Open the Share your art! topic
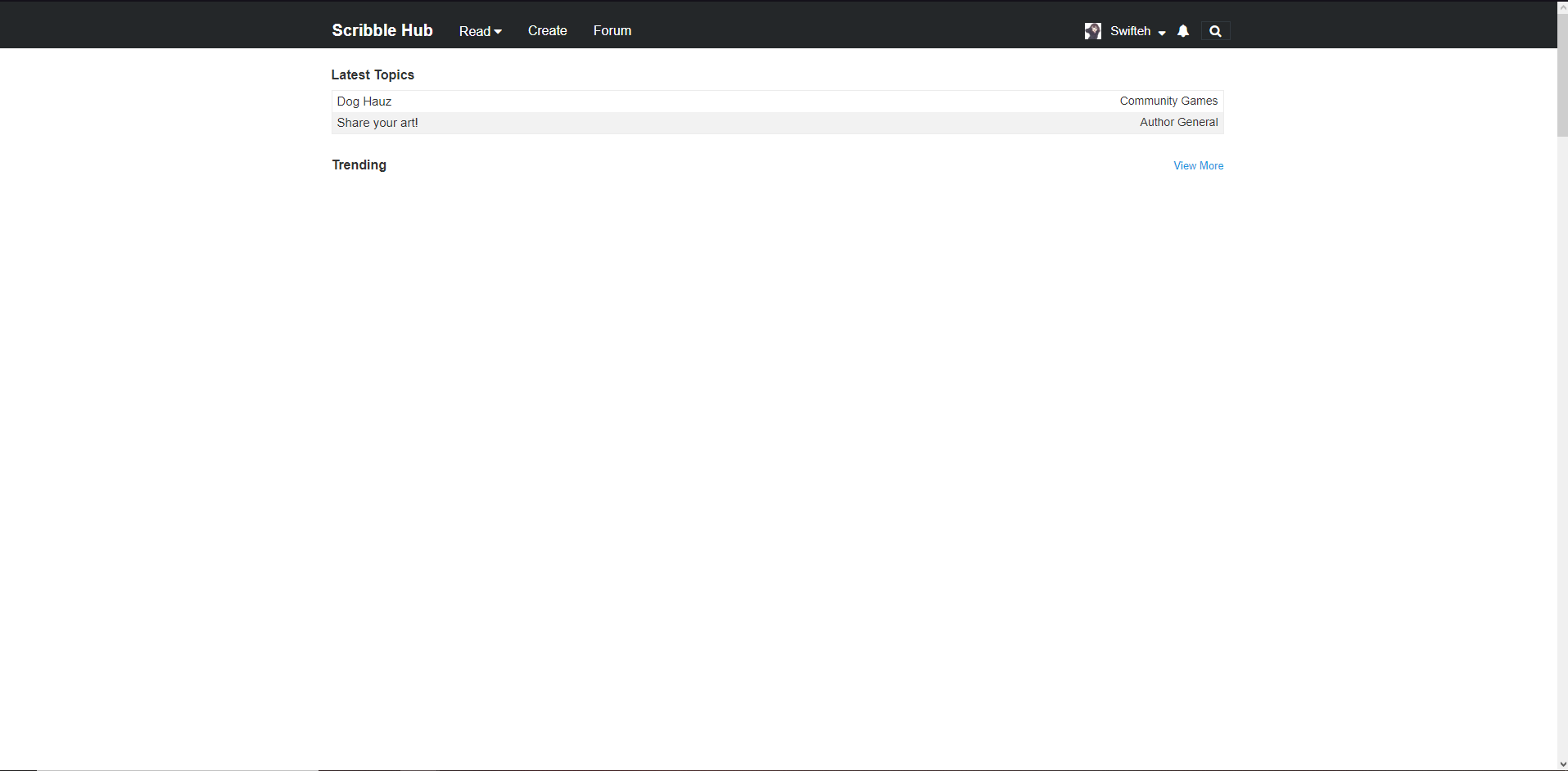The image size is (1568, 771). point(377,123)
